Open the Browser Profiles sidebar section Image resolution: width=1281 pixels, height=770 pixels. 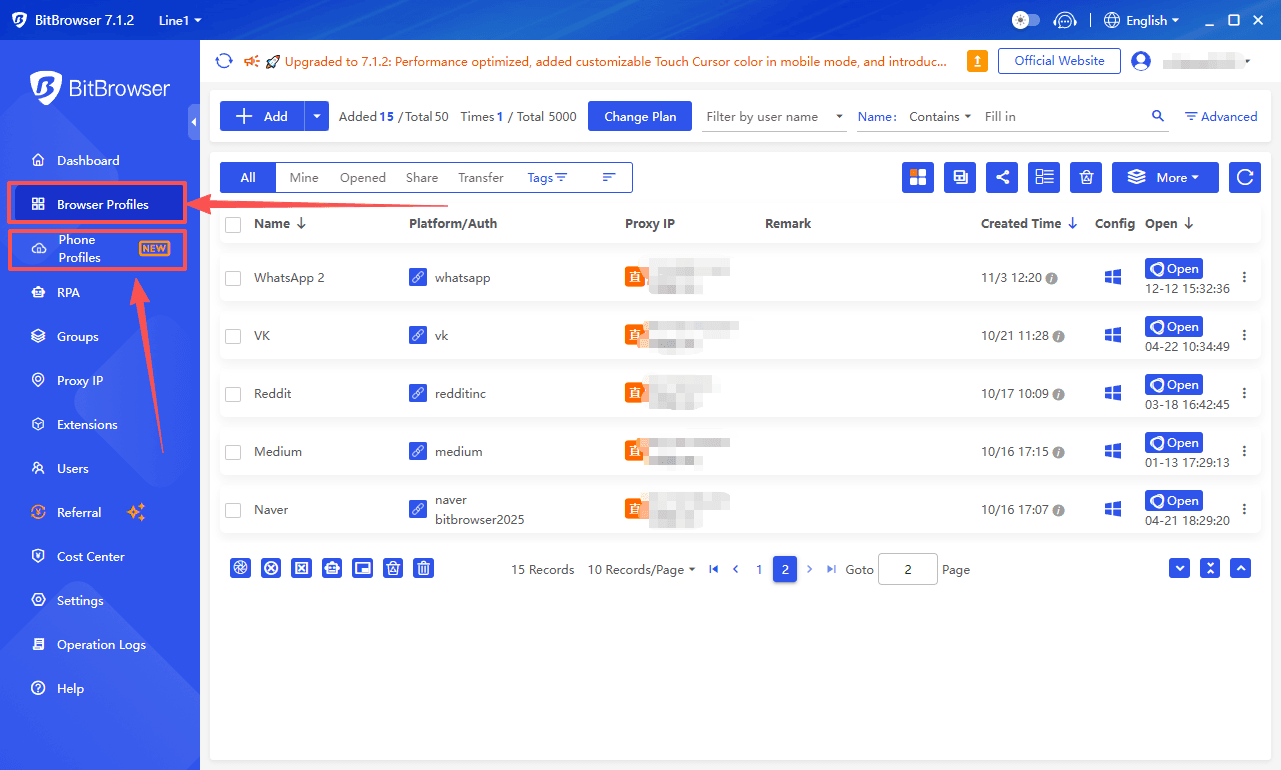click(x=96, y=202)
